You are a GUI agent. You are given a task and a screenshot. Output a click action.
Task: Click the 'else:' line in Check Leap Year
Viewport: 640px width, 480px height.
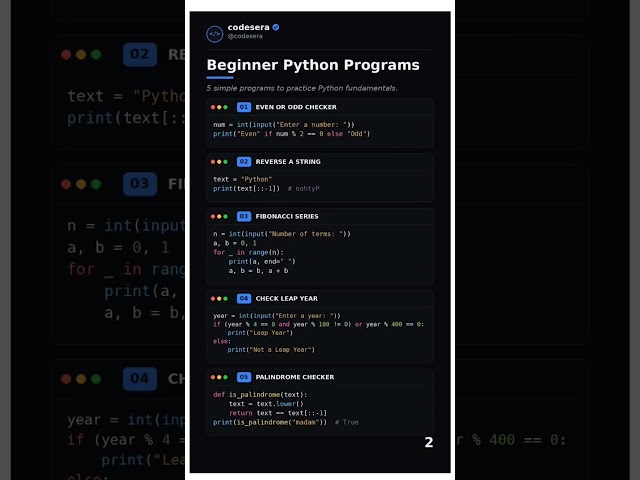222,341
